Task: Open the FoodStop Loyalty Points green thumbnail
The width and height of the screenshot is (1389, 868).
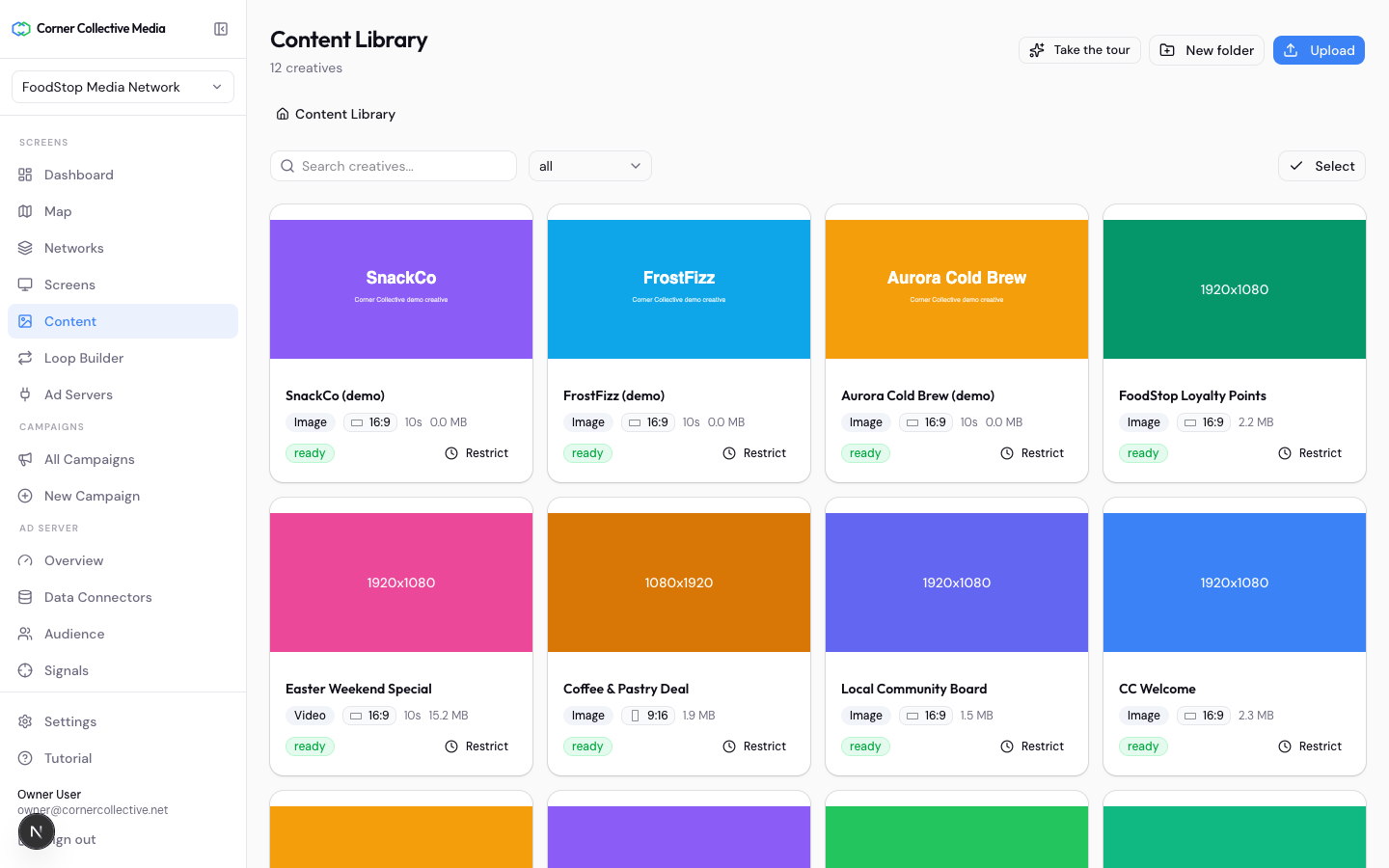Action: pos(1235,289)
